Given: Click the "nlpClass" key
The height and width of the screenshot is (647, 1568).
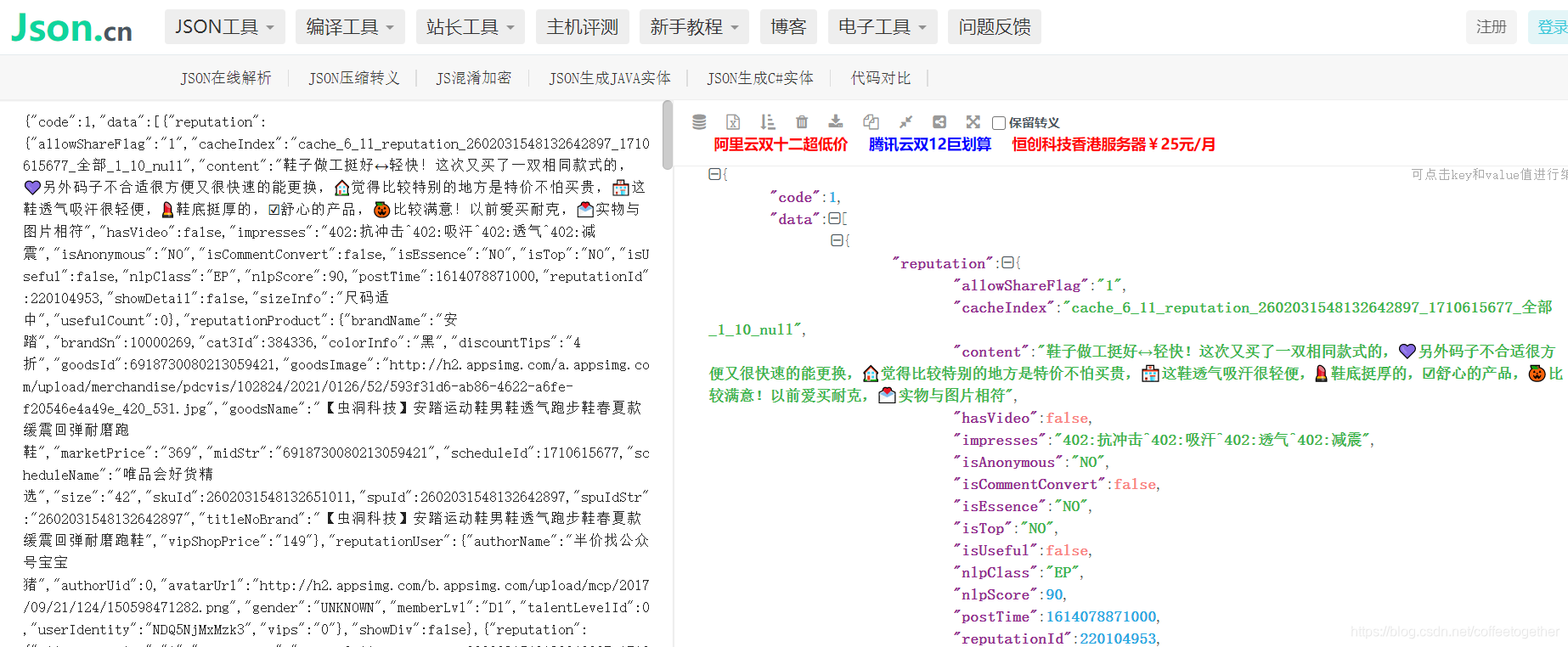Looking at the screenshot, I should click(996, 572).
